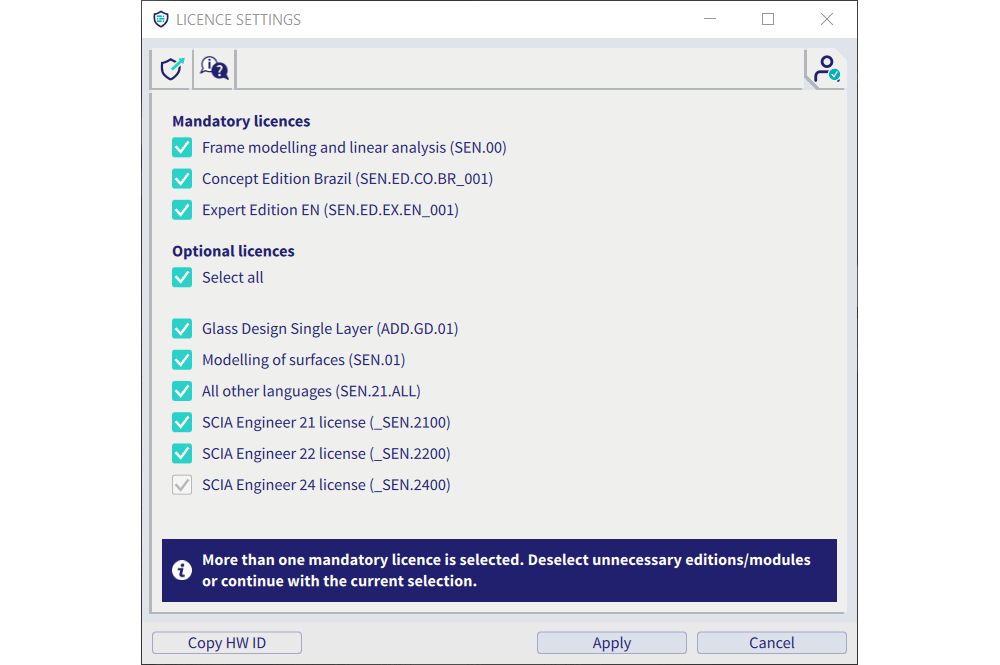Uncheck SCIA Engineer 21 license
This screenshot has height=665, width=1000.
(x=182, y=422)
